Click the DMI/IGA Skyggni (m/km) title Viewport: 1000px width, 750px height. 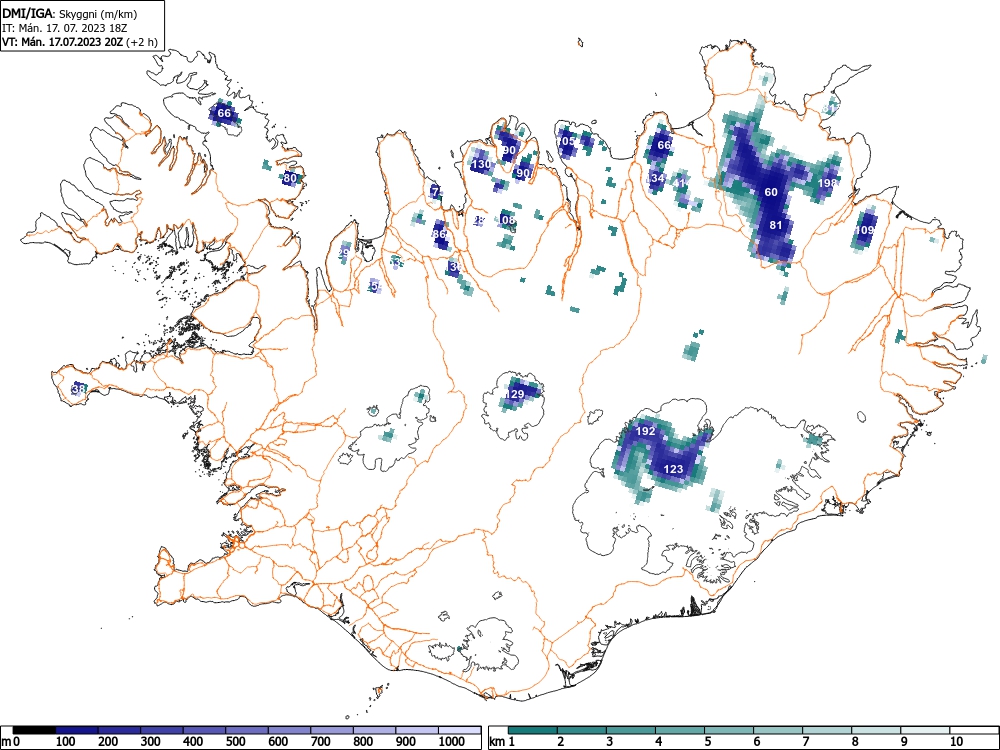pos(70,13)
